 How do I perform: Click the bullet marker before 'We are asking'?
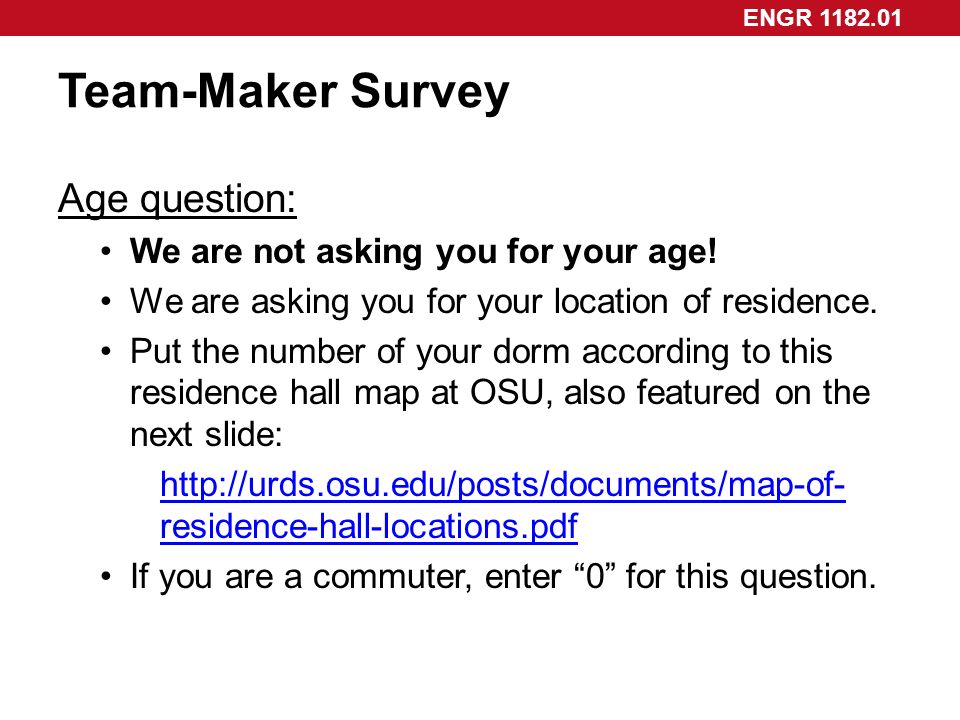pos(107,301)
